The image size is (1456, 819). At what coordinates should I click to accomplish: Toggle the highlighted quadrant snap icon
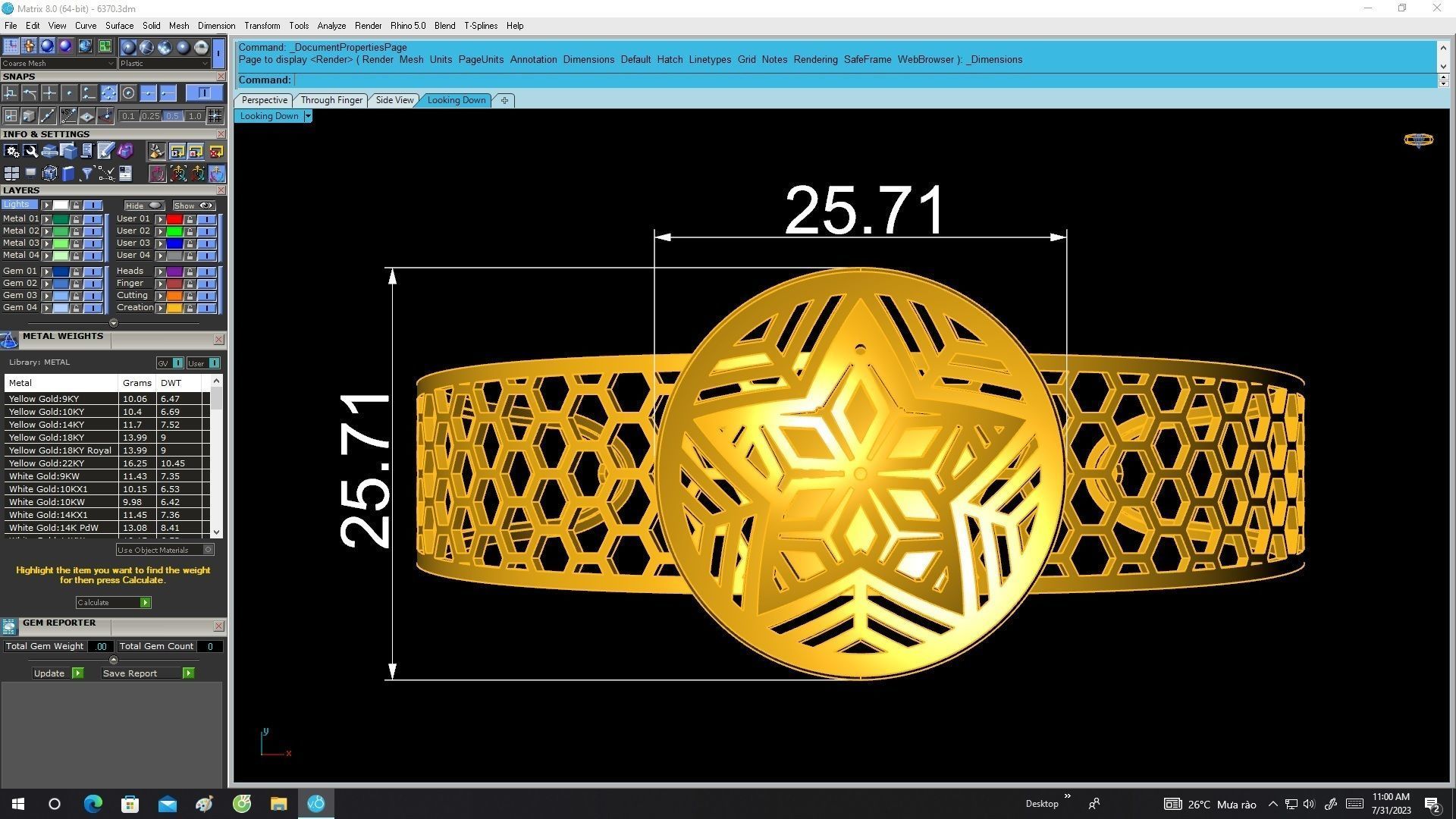tap(108, 93)
